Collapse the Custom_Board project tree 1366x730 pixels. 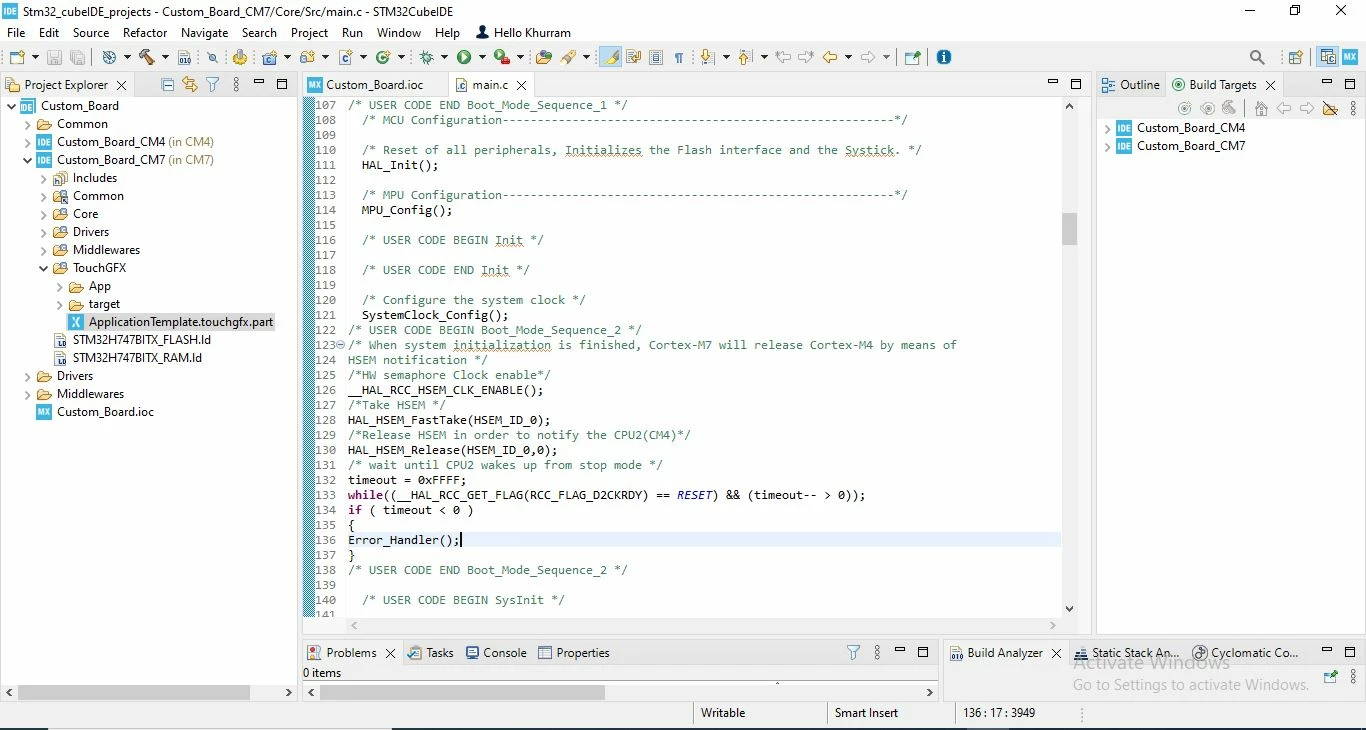coord(12,106)
